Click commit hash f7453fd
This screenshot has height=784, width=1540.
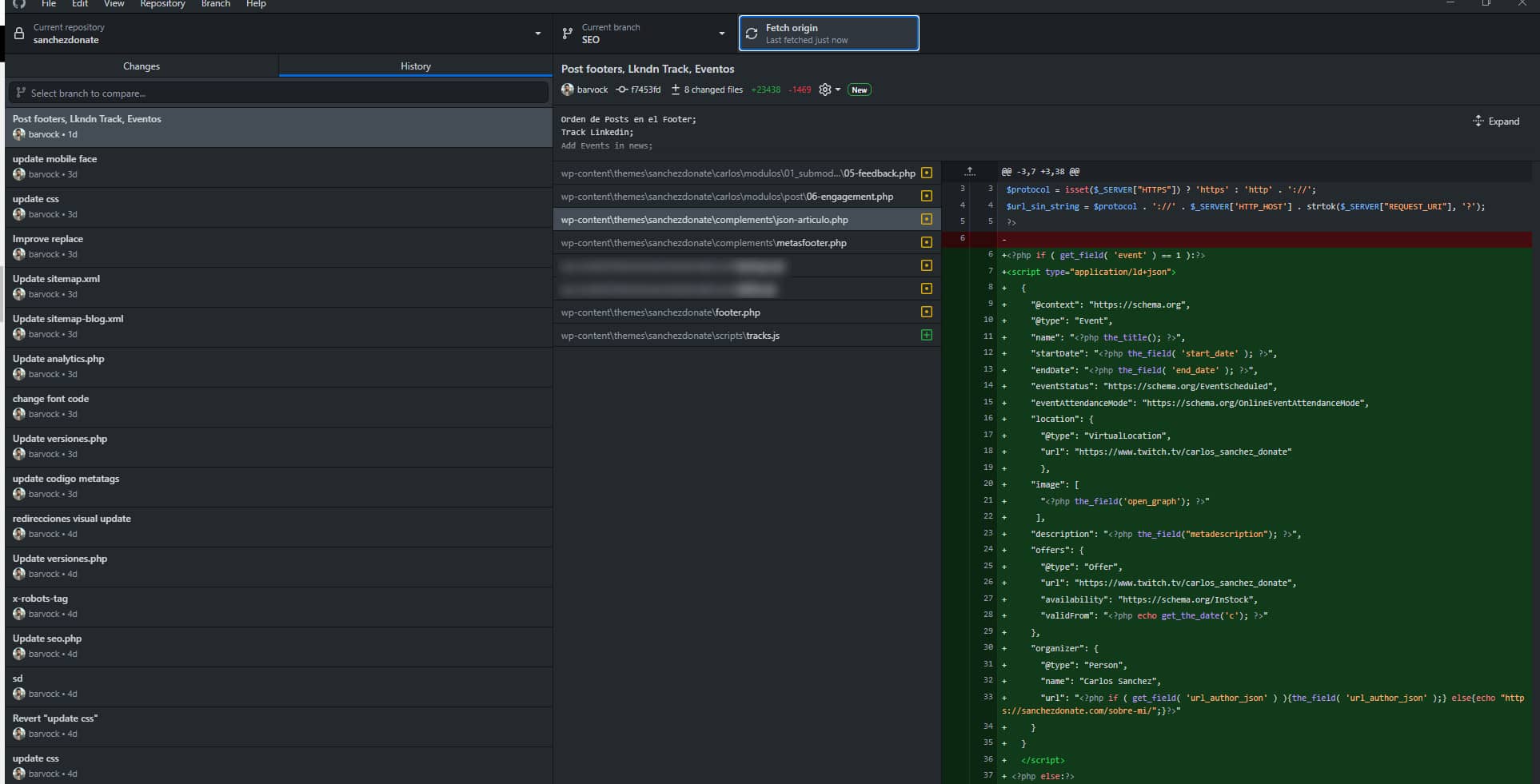pyautogui.click(x=645, y=90)
